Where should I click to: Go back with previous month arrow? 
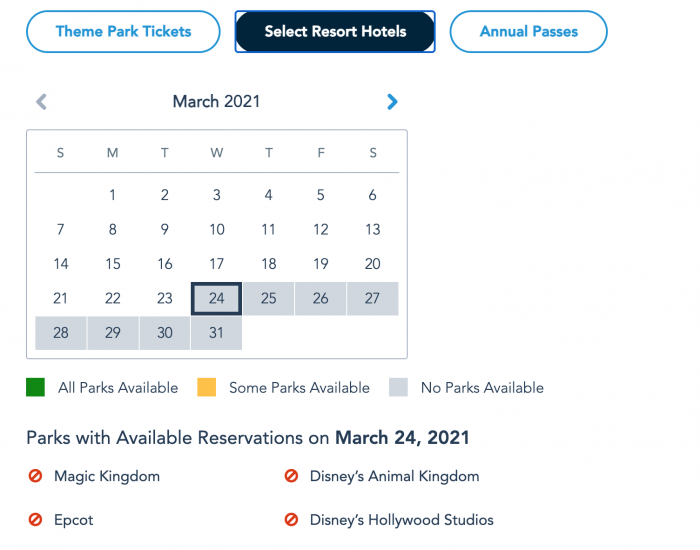(41, 102)
